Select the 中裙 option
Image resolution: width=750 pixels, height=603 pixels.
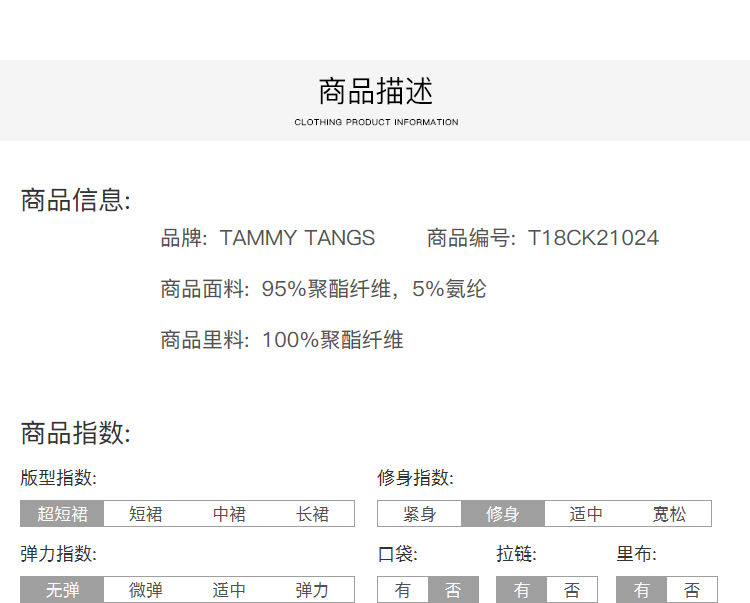click(229, 514)
